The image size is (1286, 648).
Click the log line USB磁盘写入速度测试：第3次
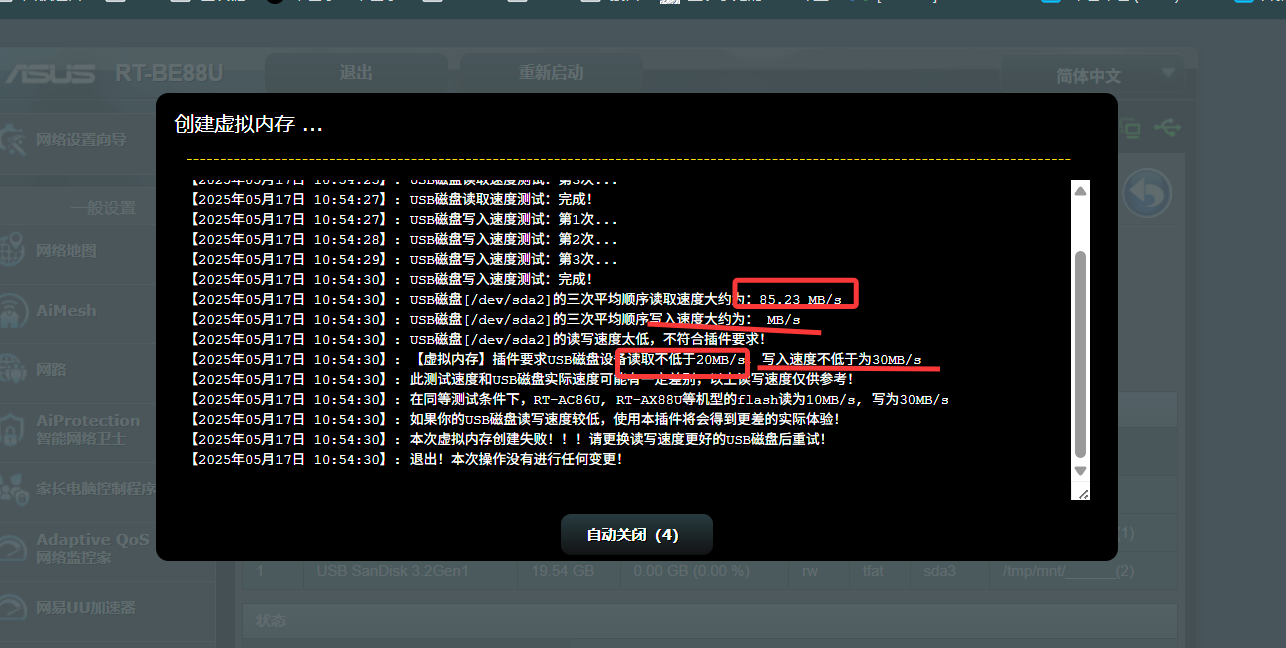403,259
